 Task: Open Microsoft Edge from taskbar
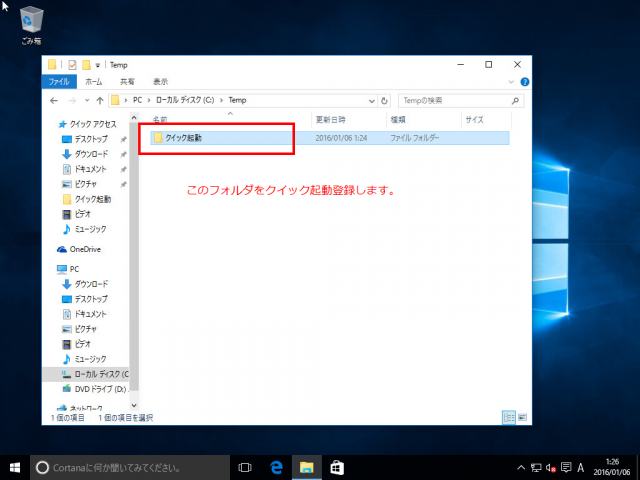277,467
